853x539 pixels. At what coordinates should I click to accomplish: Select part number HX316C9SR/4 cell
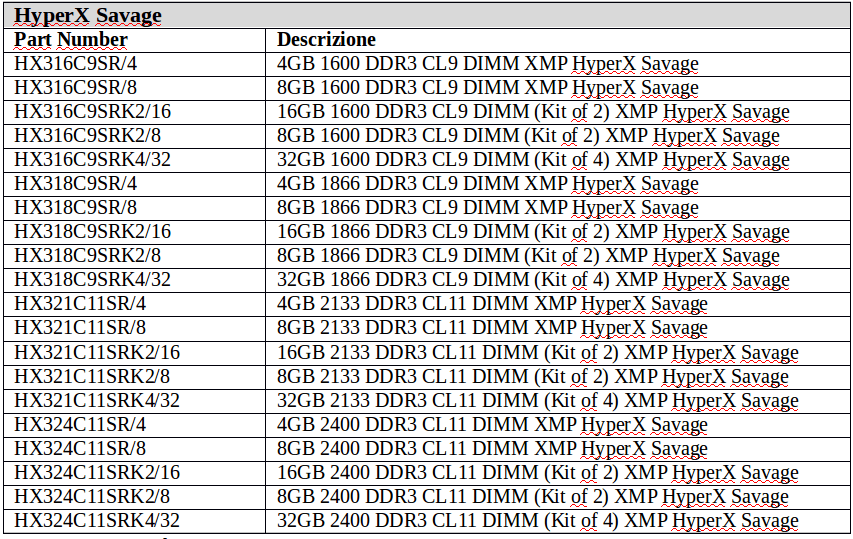click(x=76, y=64)
